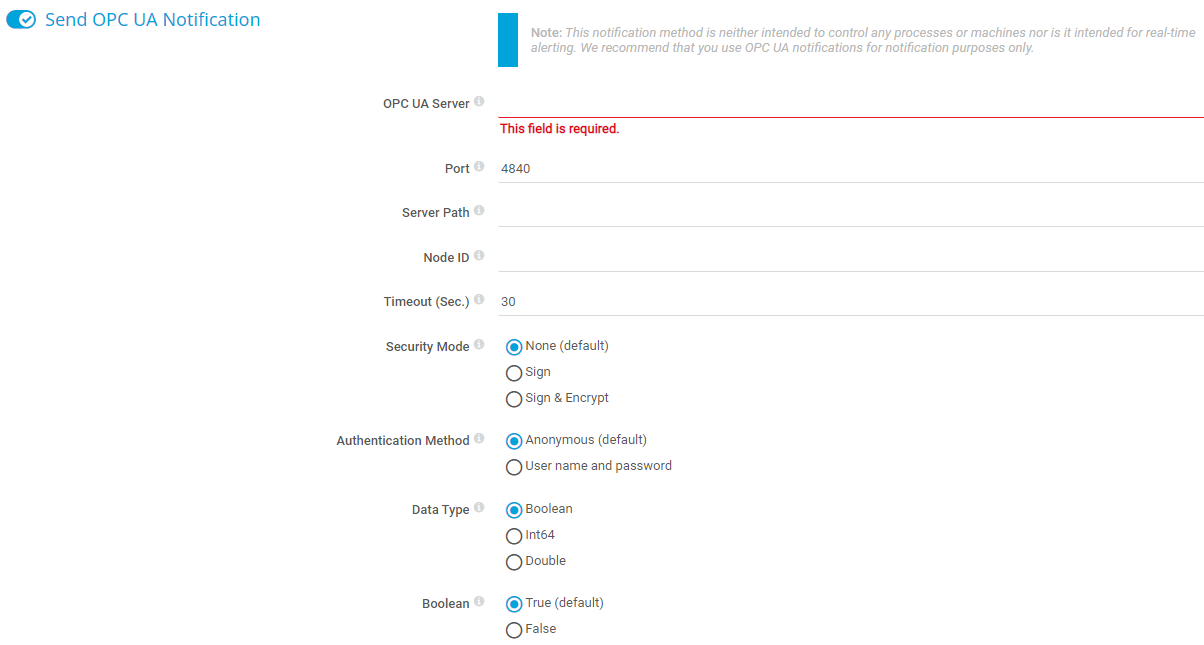Choose Sign & Encrypt security mode
This screenshot has width=1204, height=645.
click(514, 399)
